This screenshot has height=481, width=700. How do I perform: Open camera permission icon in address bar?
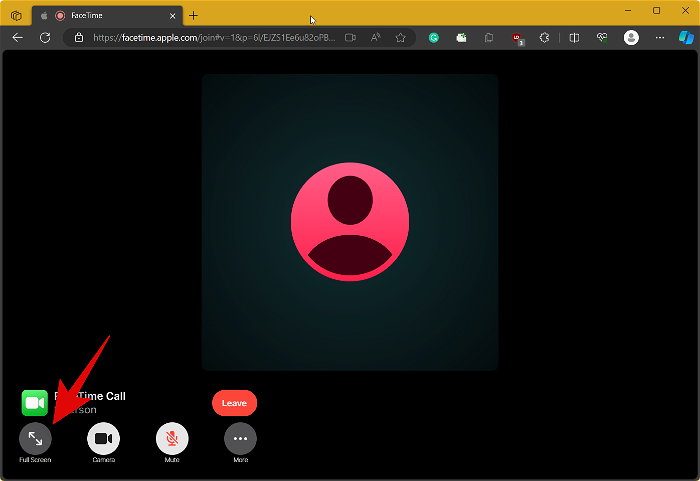[x=350, y=38]
